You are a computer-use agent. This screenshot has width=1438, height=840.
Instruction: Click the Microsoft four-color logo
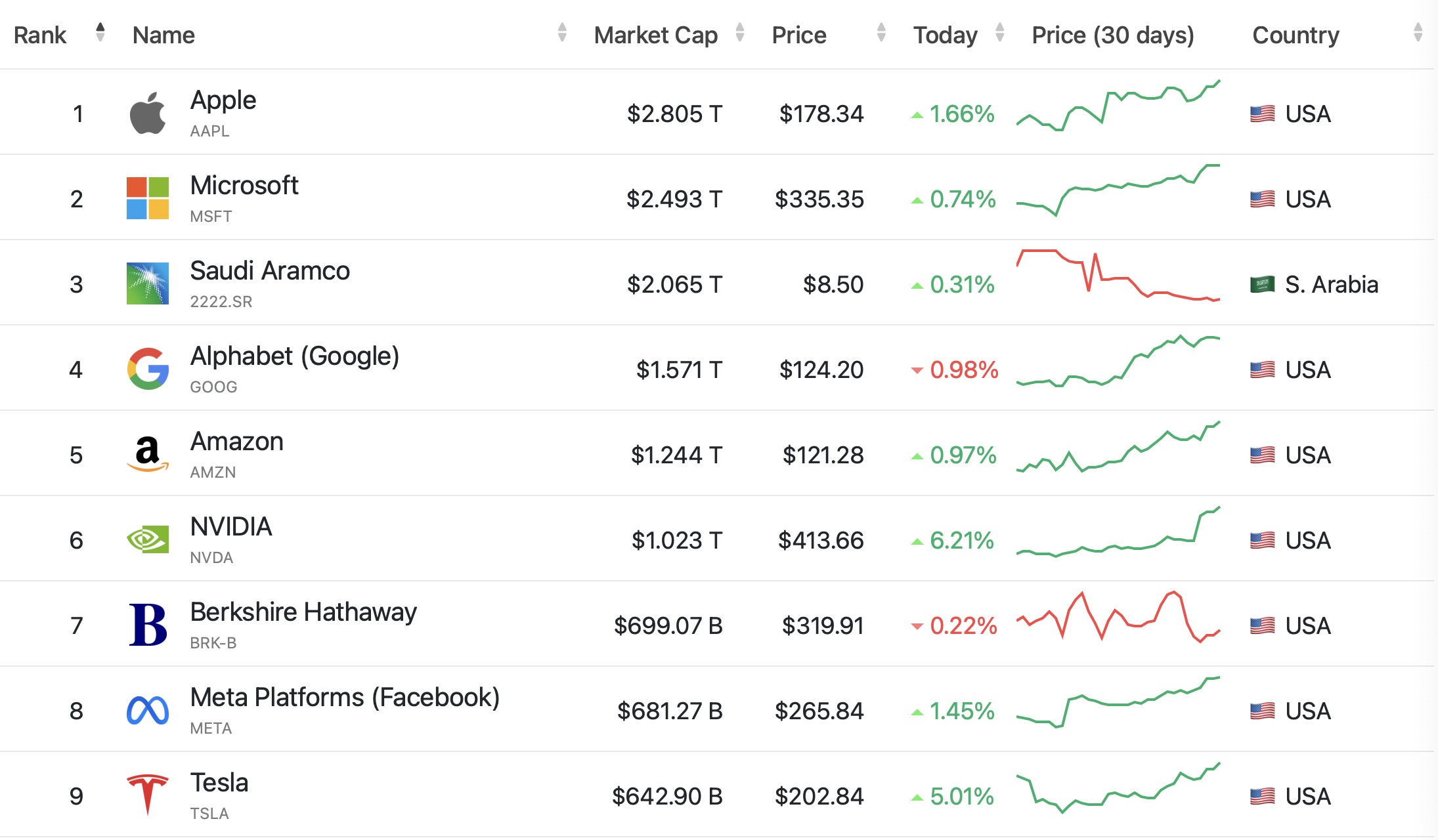point(148,198)
